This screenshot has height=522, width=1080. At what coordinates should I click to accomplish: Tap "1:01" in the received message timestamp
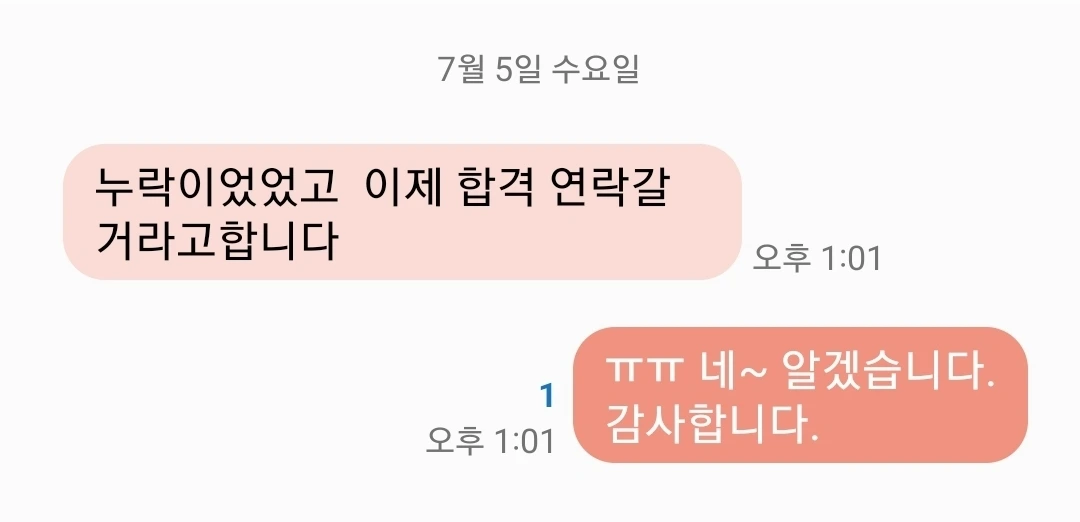tap(851, 258)
